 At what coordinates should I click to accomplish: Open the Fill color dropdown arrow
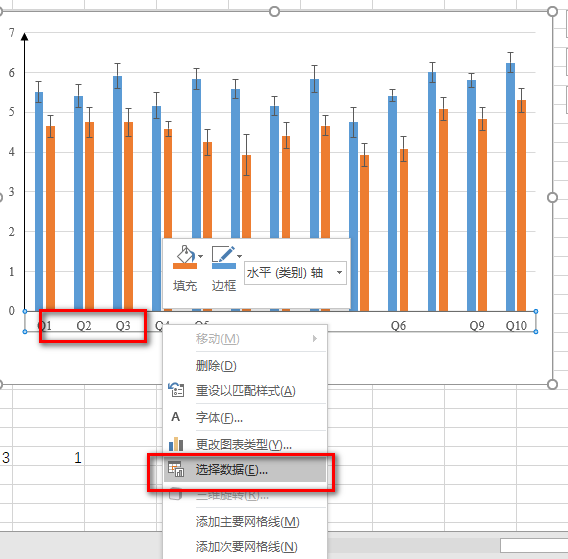[x=201, y=256]
